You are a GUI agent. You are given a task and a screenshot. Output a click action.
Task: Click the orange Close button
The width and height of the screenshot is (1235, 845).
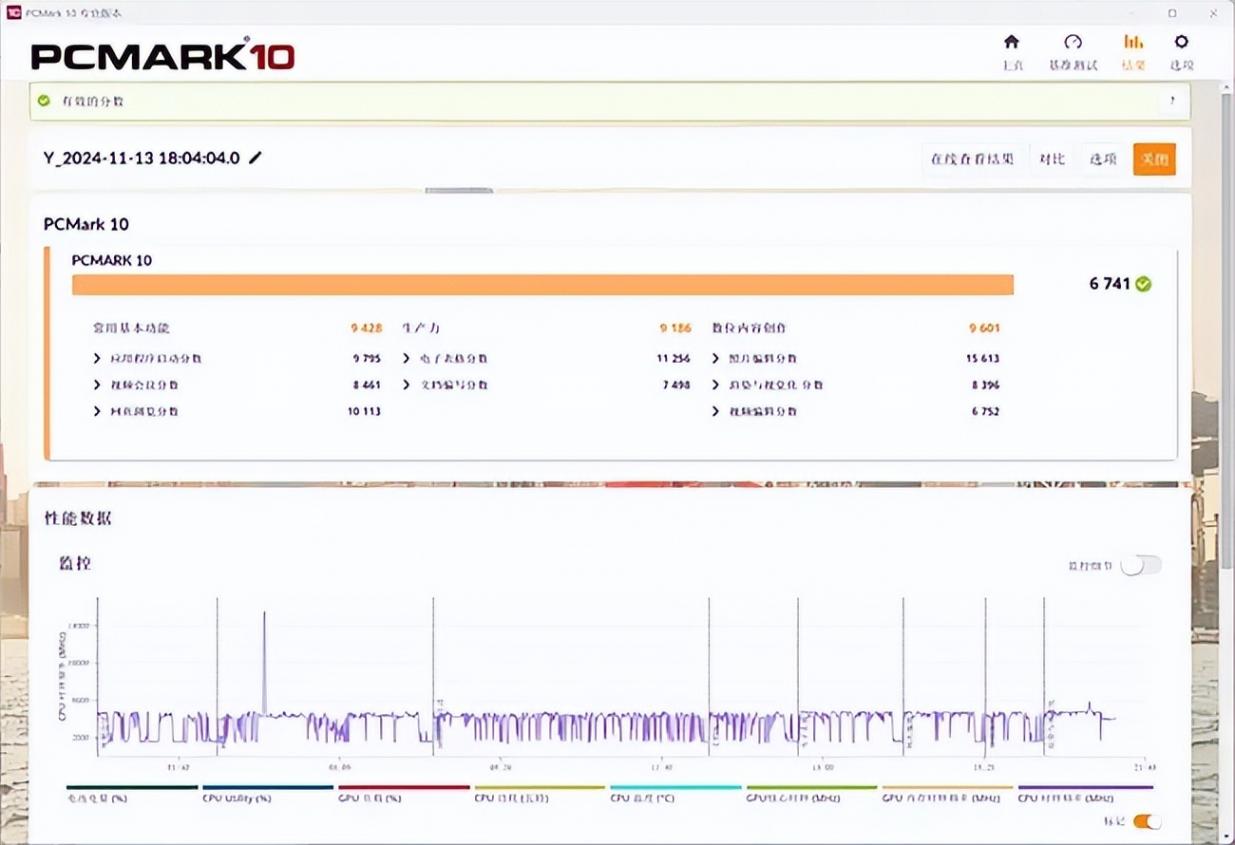pyautogui.click(x=1153, y=159)
